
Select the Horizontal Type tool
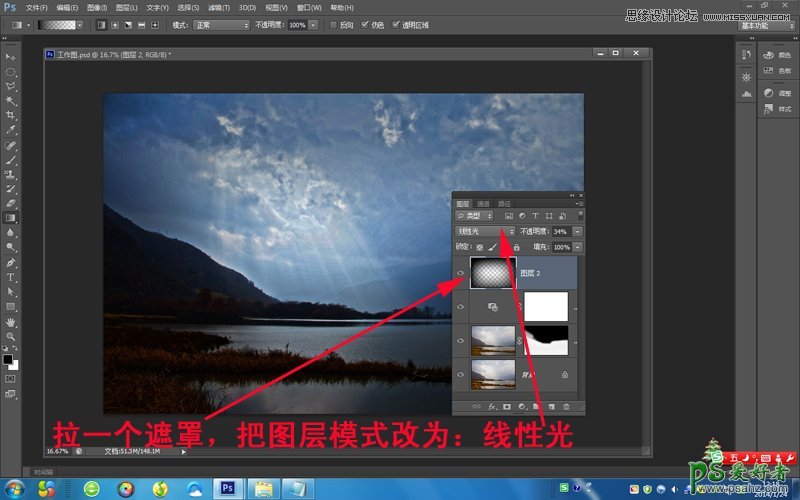(11, 277)
